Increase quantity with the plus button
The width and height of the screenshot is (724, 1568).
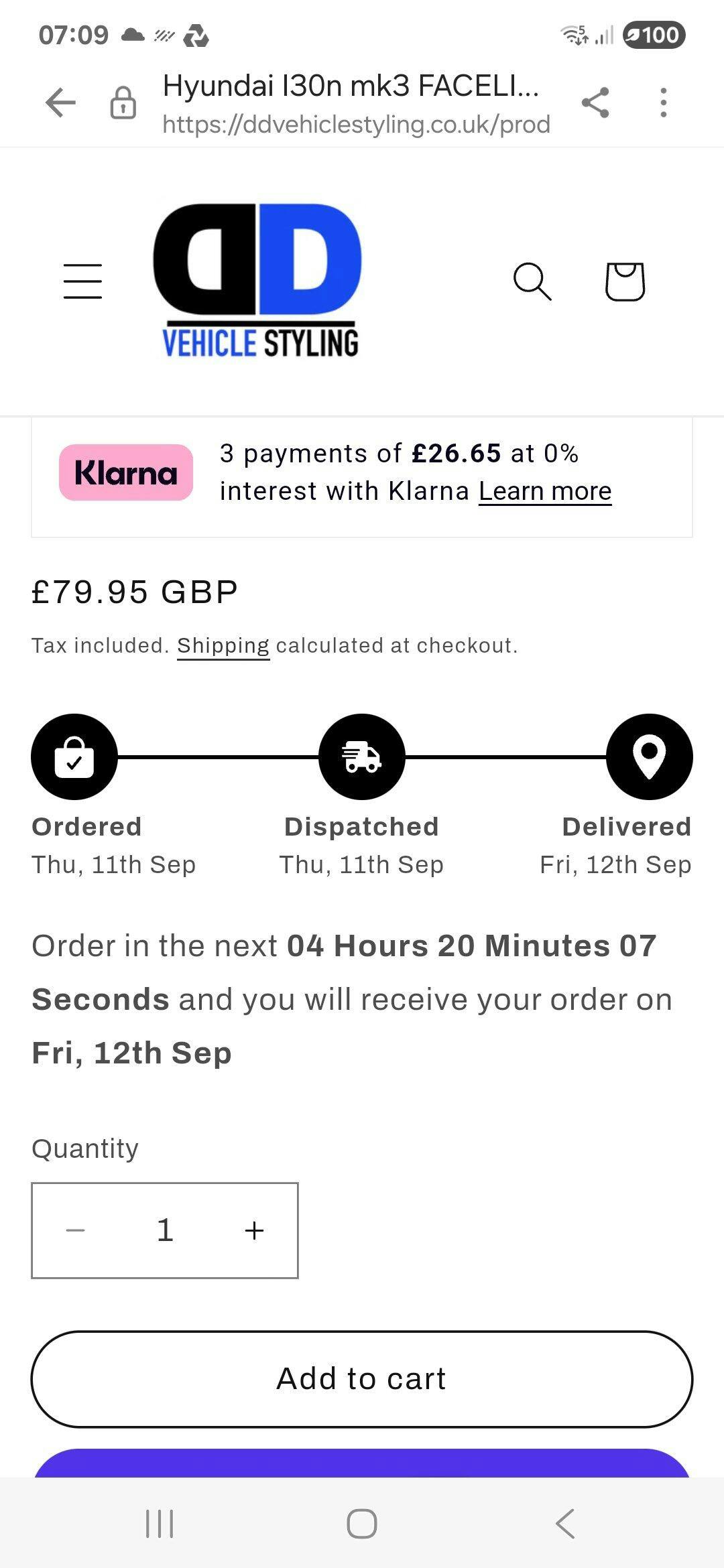pos(254,1230)
